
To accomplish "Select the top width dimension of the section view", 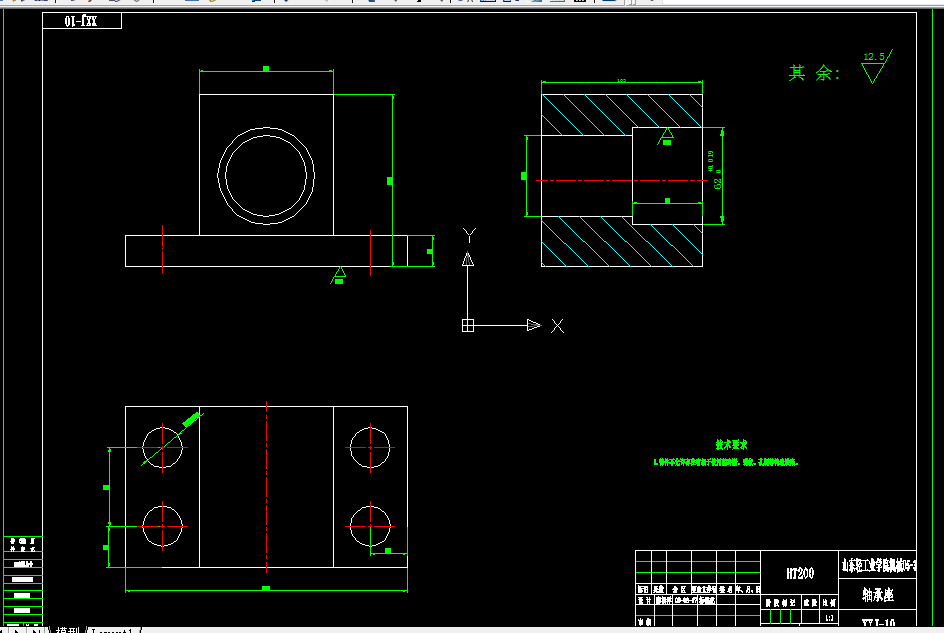I will (622, 81).
